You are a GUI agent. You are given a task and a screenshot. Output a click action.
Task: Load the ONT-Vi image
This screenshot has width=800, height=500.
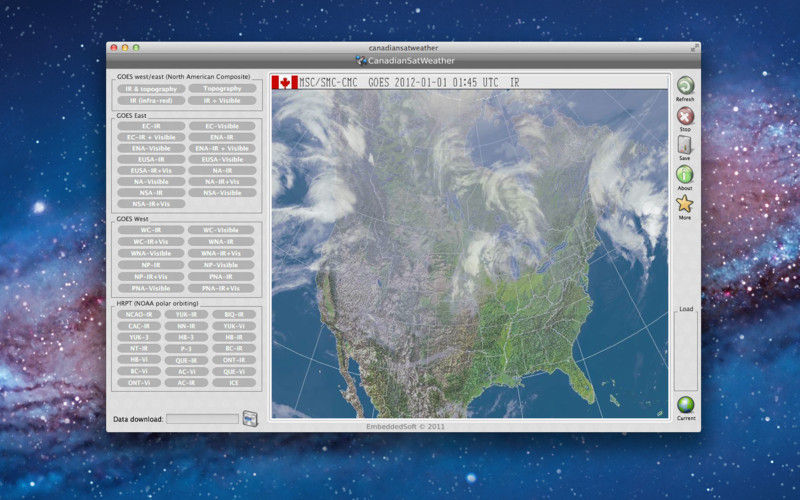point(139,383)
